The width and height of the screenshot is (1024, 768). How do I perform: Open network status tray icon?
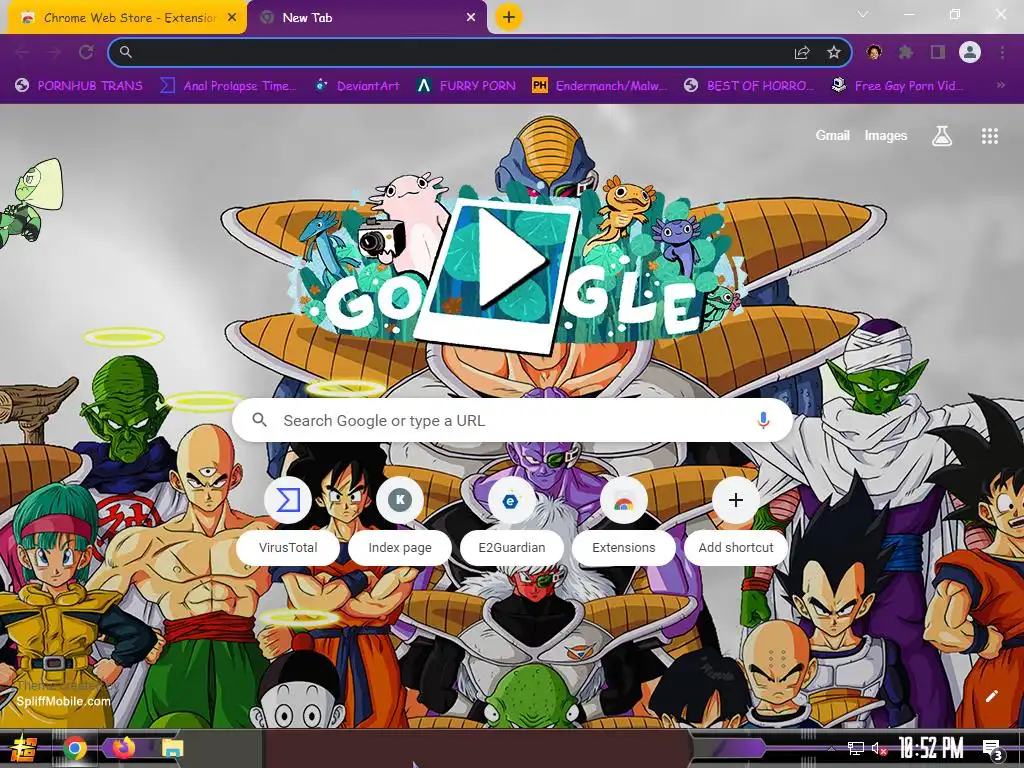(855, 748)
